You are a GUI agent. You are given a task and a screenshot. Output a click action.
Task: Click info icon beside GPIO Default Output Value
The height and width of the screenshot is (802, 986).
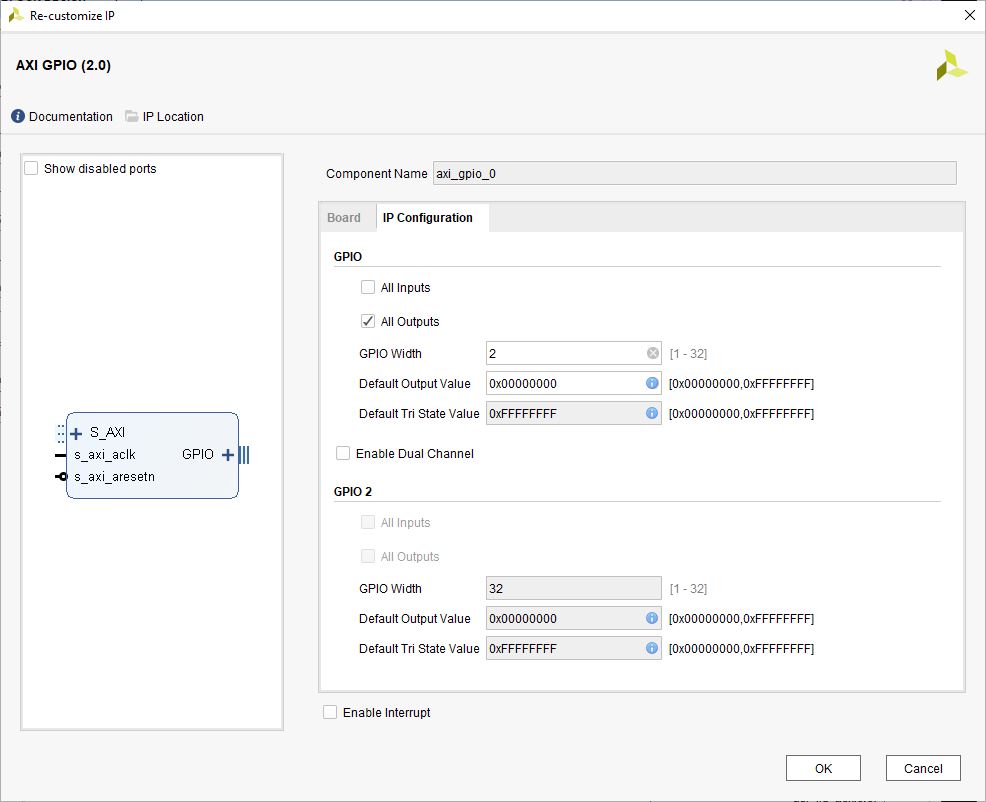coord(652,383)
